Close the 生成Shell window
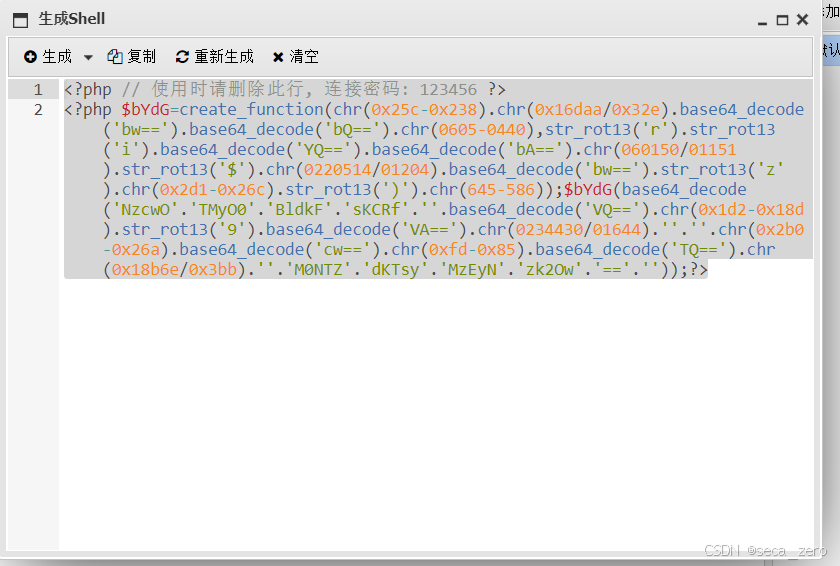 click(x=802, y=20)
